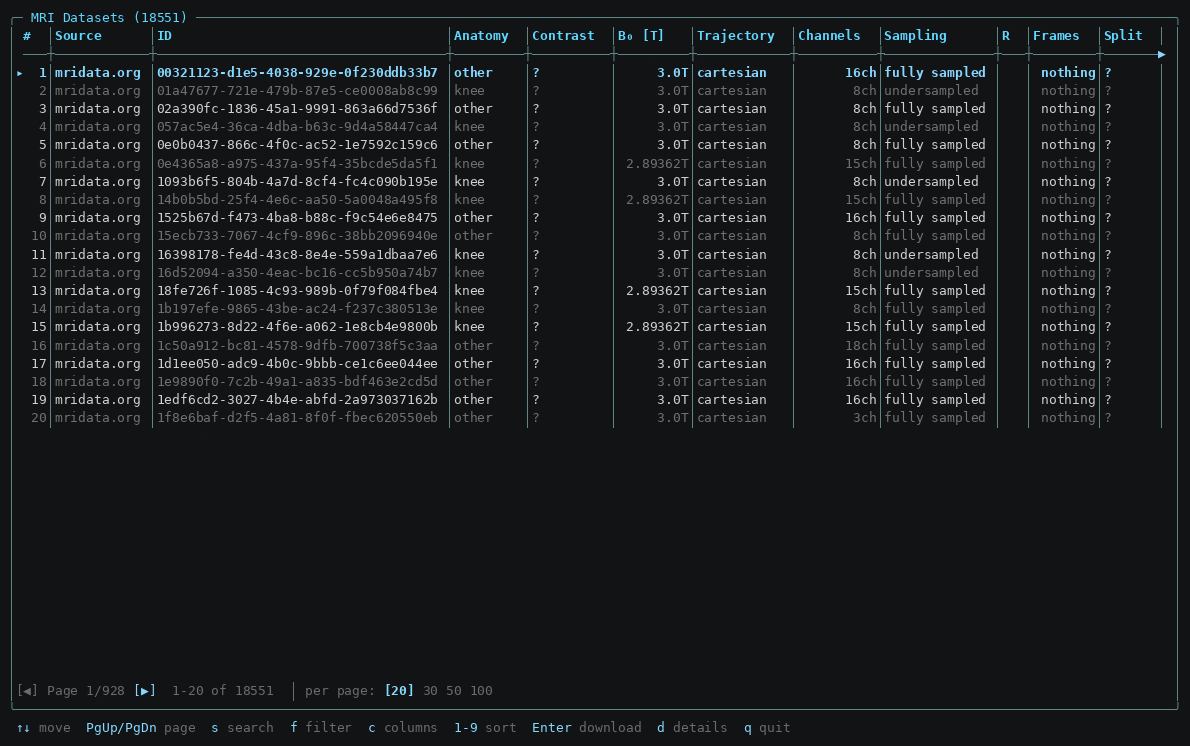
Task: Click the 'mridata.org' source in row 13
Action: (98, 291)
